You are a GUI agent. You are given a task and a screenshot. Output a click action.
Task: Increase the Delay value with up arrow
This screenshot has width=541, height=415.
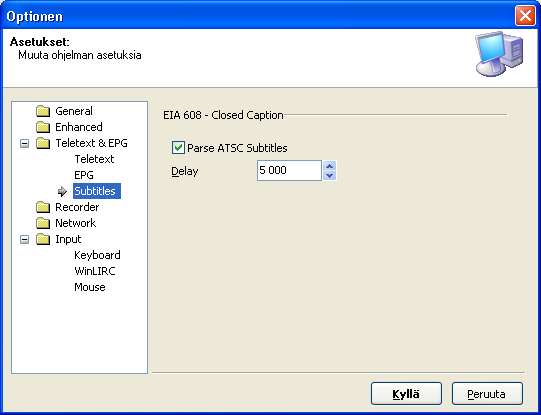[x=329, y=166]
